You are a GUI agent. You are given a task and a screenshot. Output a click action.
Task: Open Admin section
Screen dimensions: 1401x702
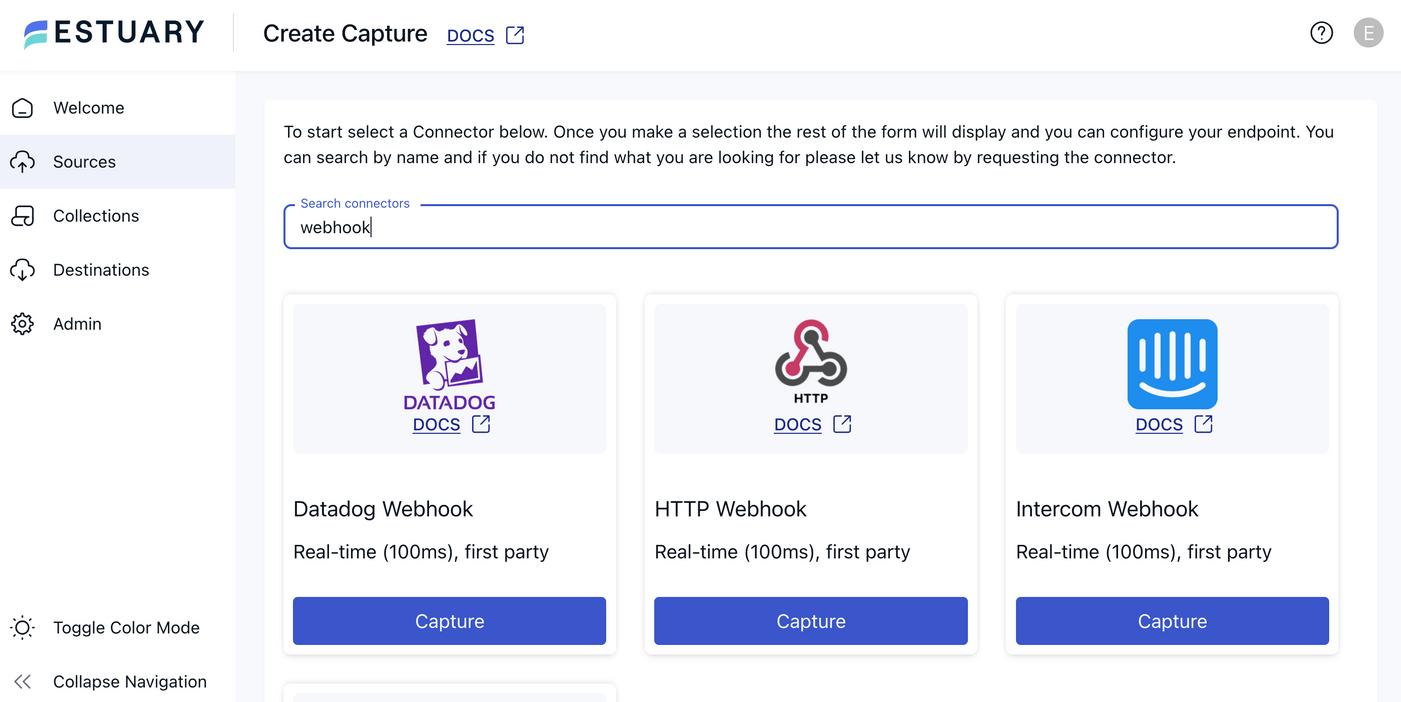117,324
